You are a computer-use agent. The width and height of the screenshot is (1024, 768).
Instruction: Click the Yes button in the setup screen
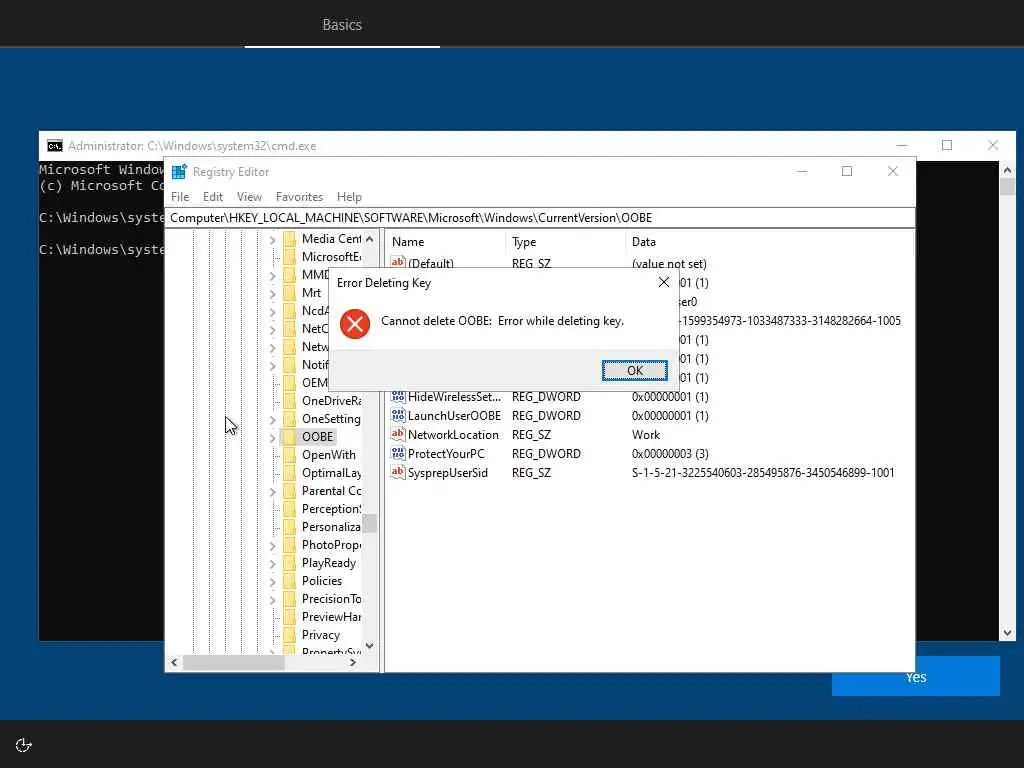(916, 677)
